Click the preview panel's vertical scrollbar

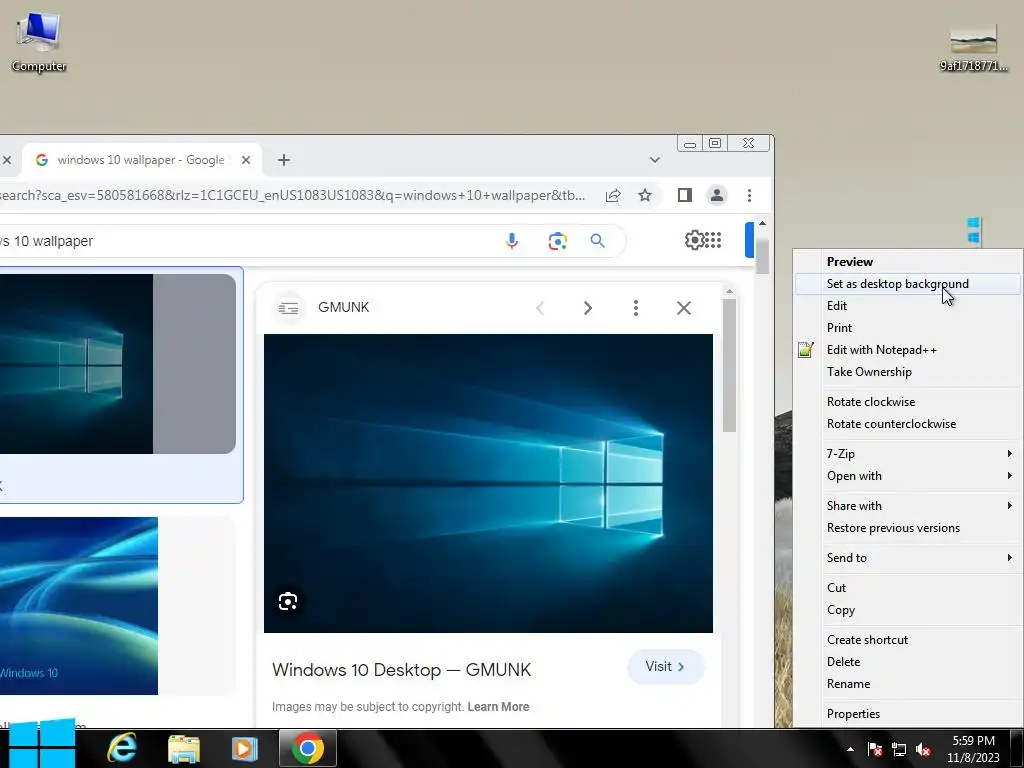point(729,366)
